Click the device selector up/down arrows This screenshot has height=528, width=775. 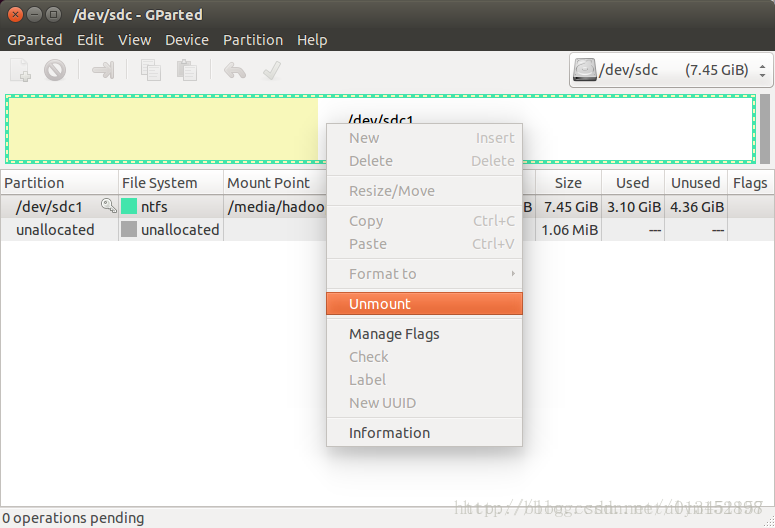coord(763,70)
